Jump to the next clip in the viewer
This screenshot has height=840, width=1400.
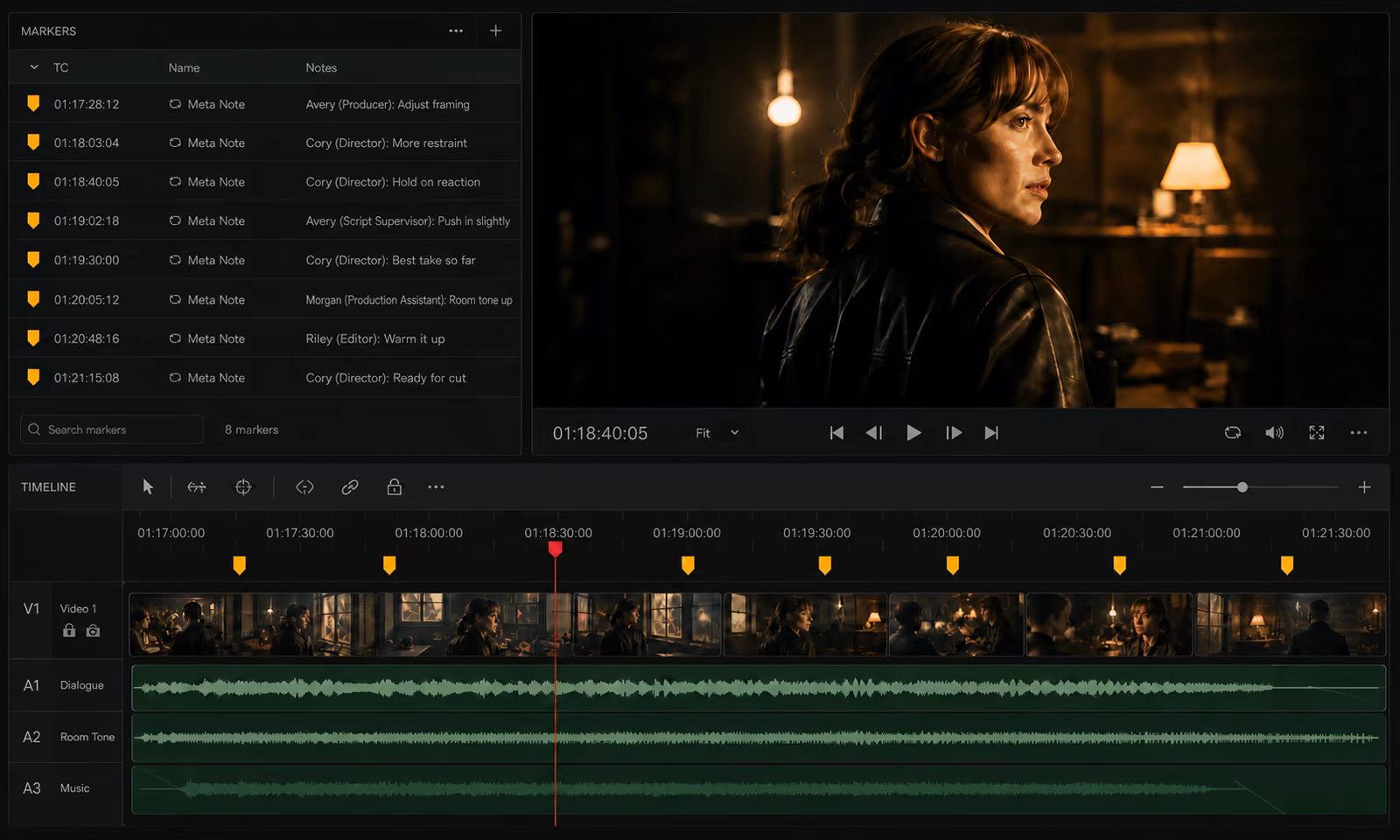(991, 432)
